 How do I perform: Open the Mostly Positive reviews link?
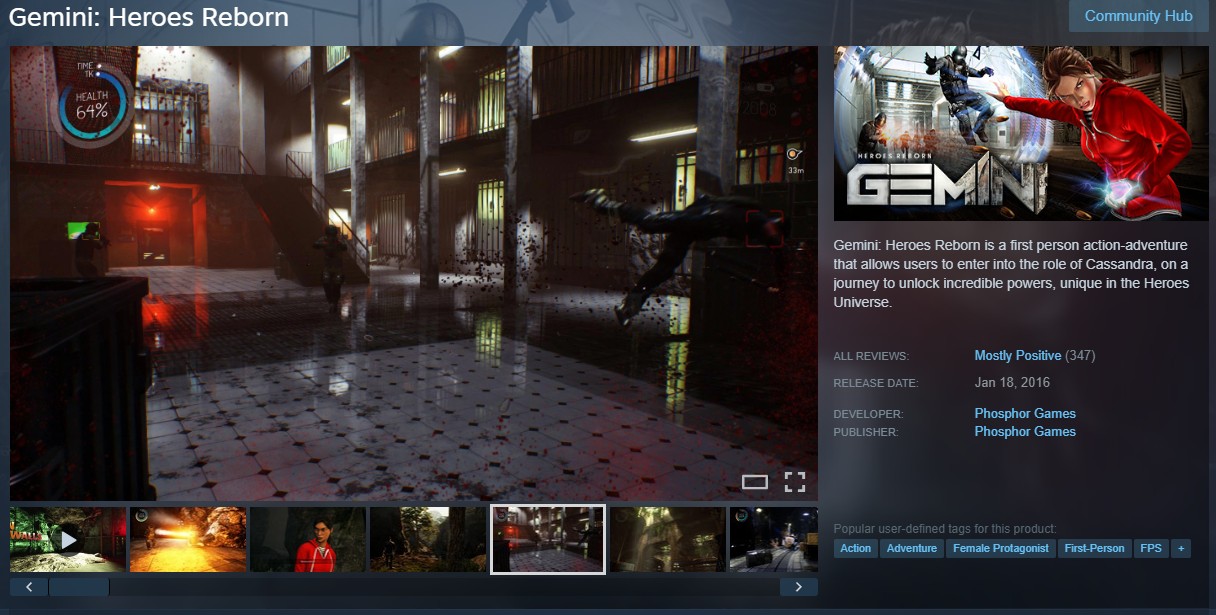(x=1018, y=356)
